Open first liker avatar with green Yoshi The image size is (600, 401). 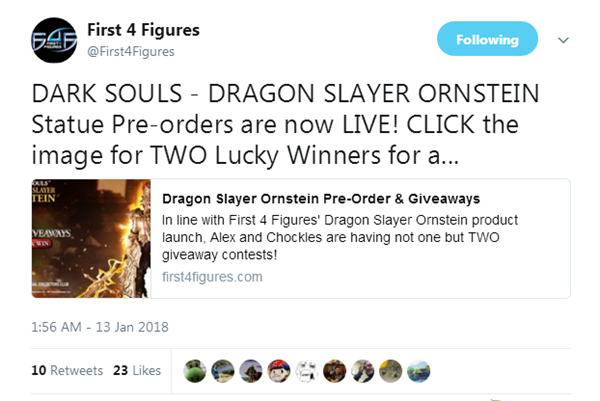click(x=195, y=371)
